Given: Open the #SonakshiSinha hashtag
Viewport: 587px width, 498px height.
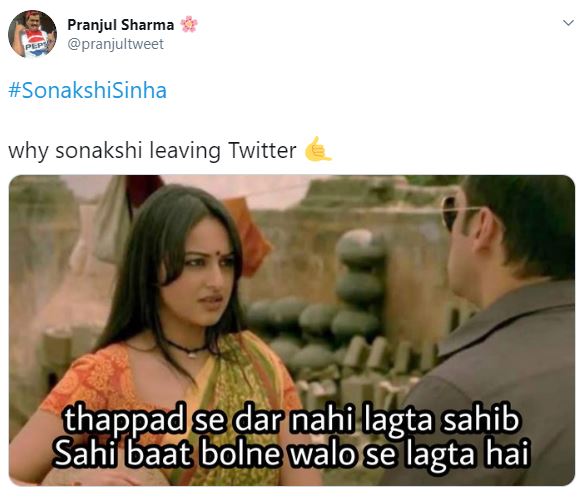Looking at the screenshot, I should coord(87,91).
